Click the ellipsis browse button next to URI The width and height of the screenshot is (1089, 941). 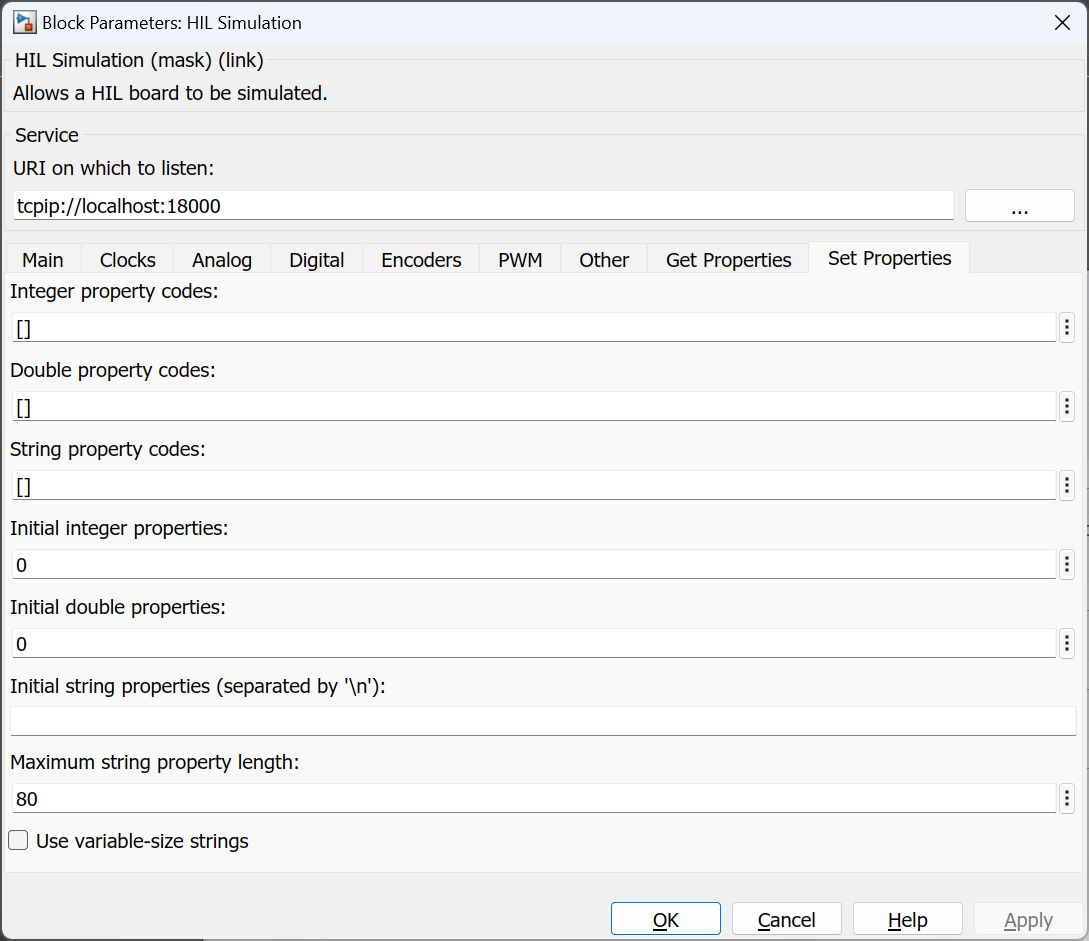tap(1019, 207)
